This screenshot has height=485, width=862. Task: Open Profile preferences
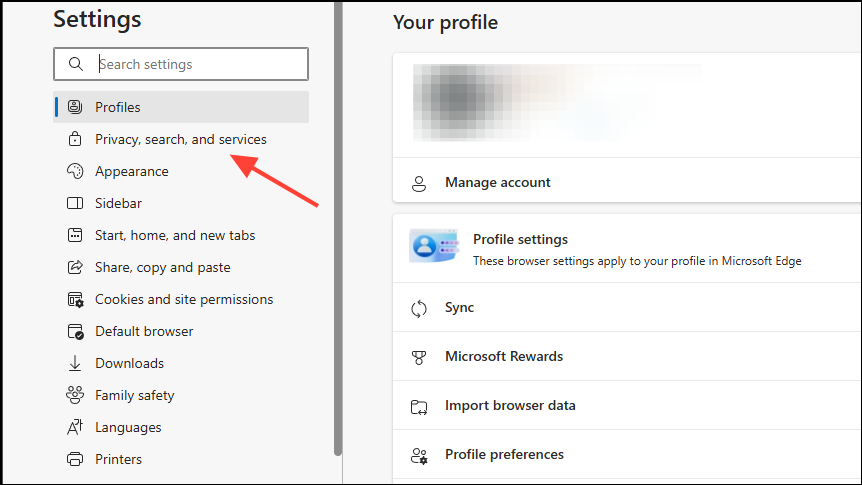627,455
